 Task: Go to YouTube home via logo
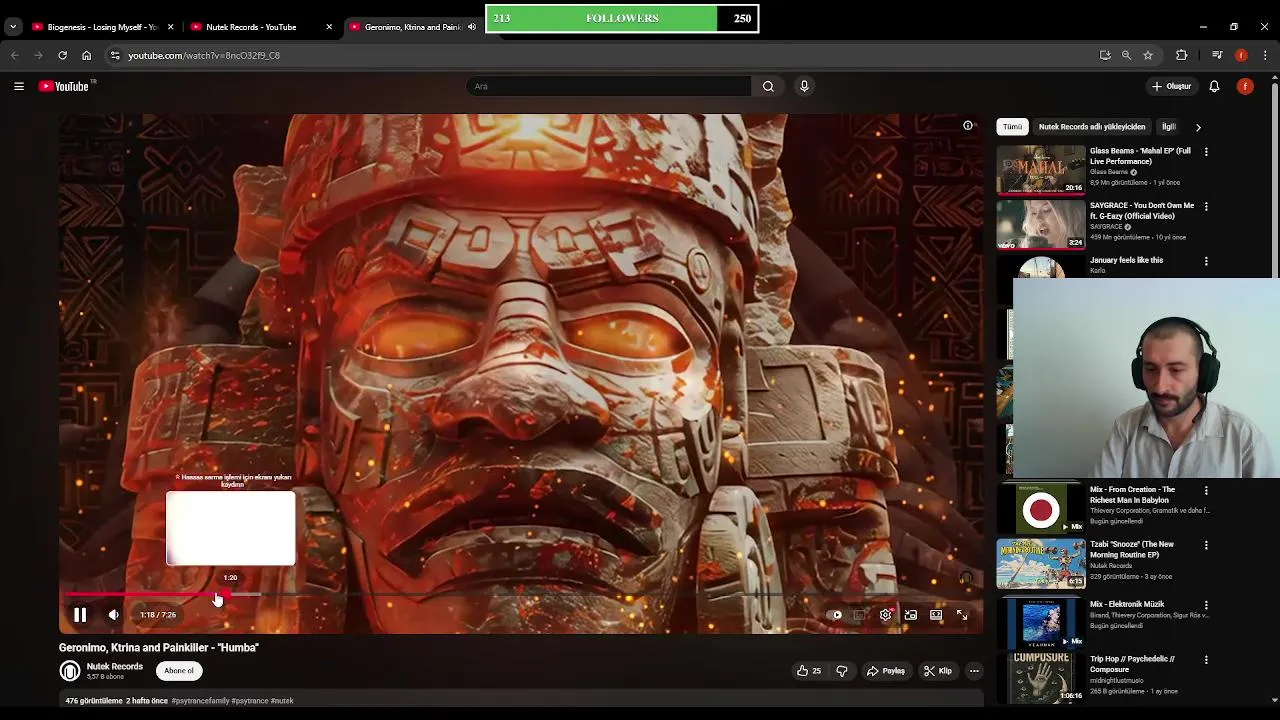[65, 86]
